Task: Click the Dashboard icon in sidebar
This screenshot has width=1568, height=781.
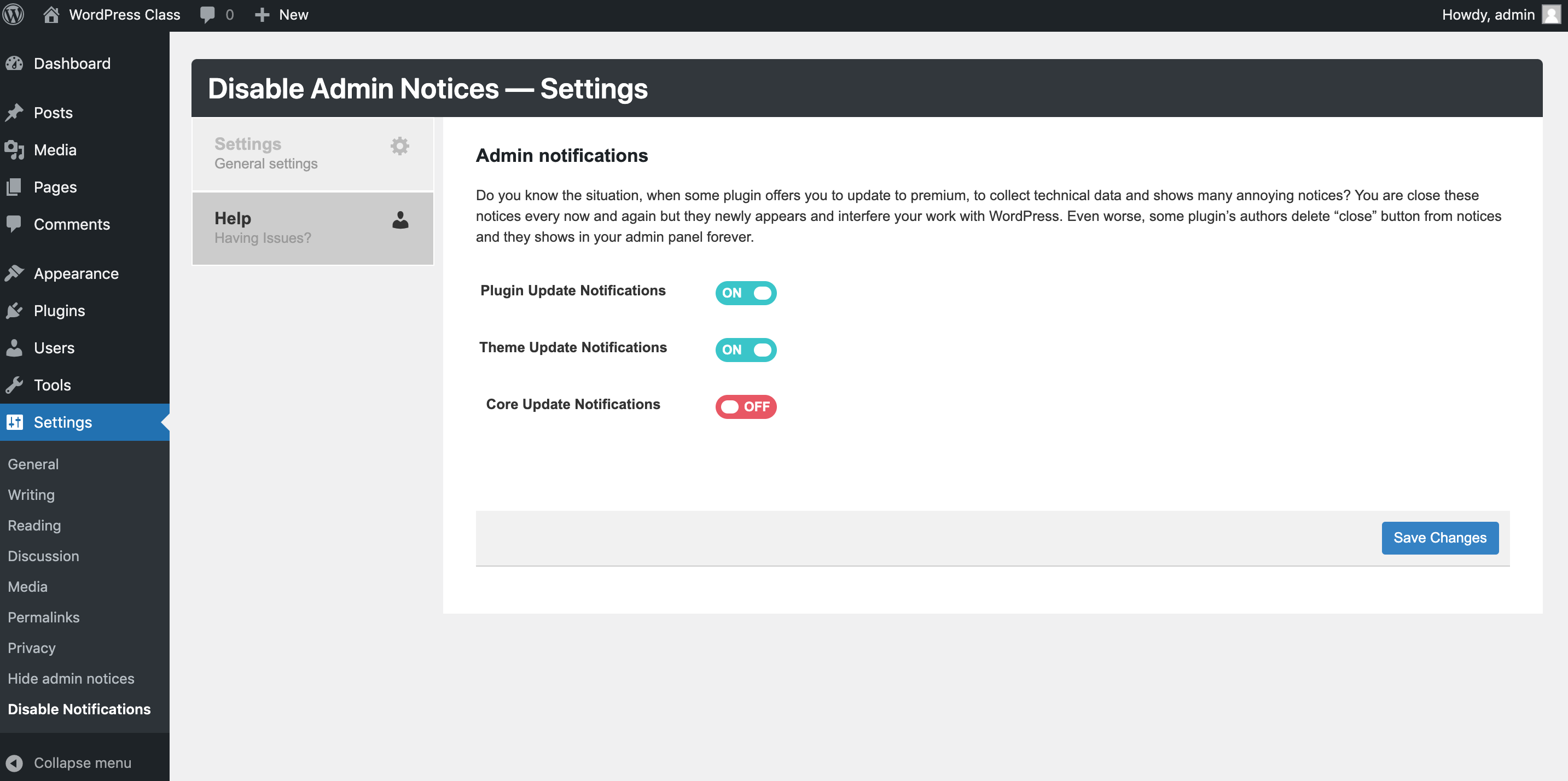Action: pyautogui.click(x=15, y=63)
